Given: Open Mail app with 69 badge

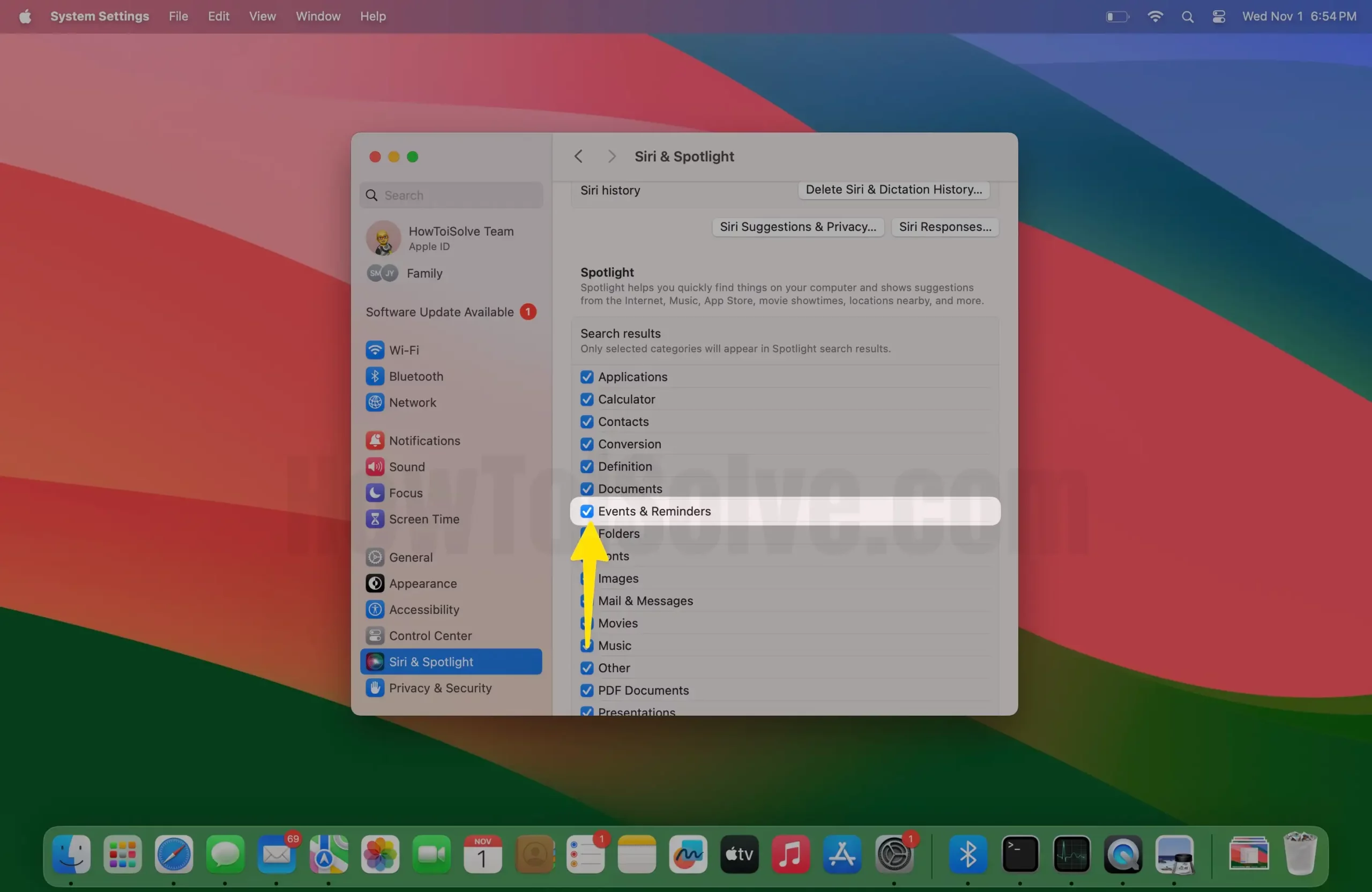Looking at the screenshot, I should coord(277,853).
